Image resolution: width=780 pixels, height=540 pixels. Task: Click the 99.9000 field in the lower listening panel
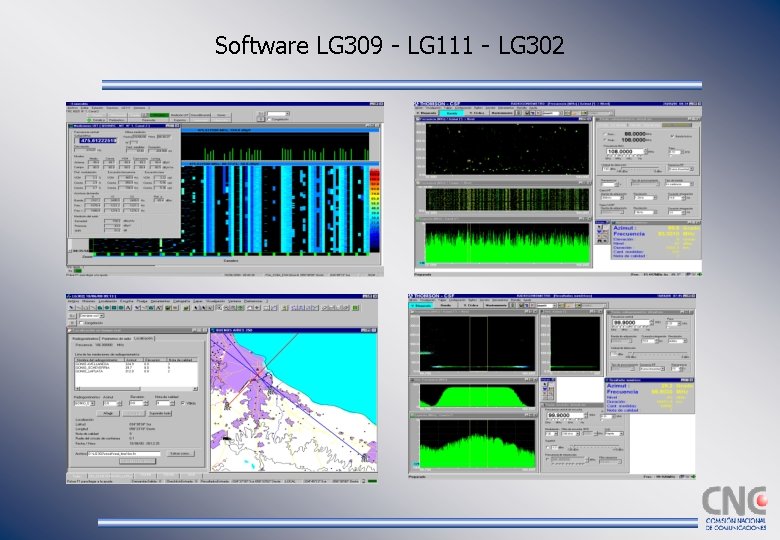click(x=565, y=415)
